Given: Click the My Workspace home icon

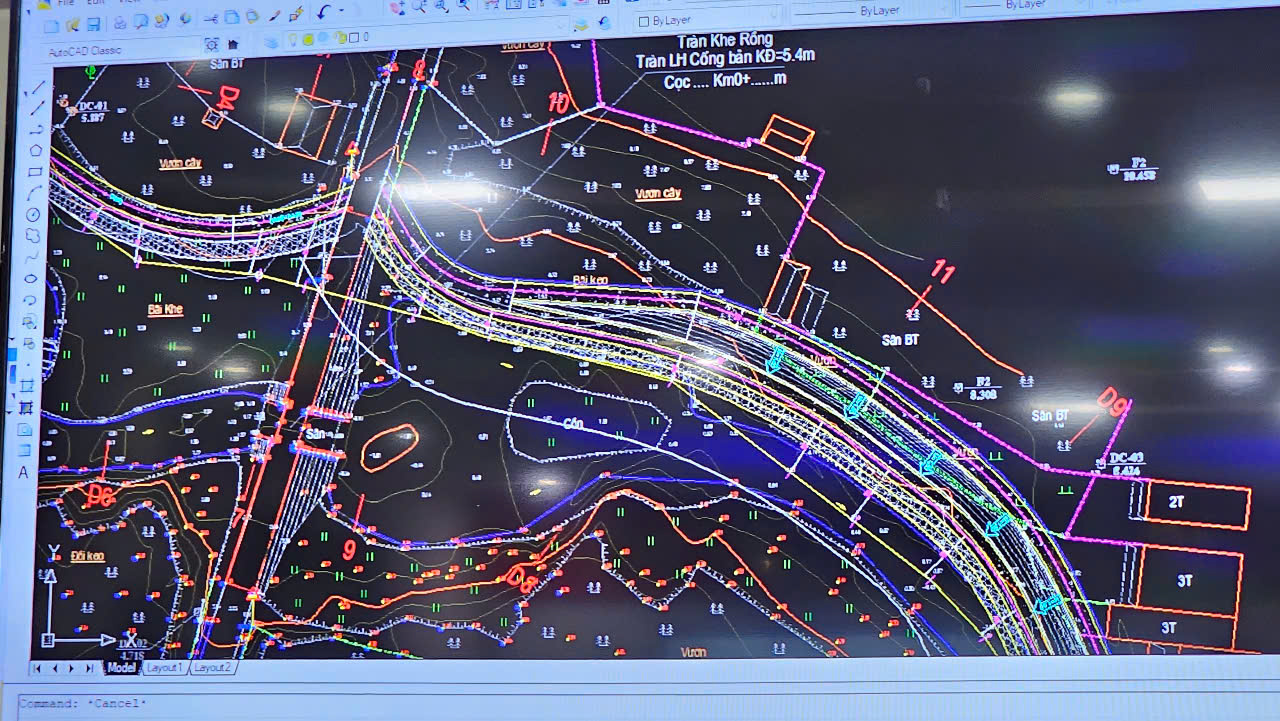Looking at the screenshot, I should point(233,44).
